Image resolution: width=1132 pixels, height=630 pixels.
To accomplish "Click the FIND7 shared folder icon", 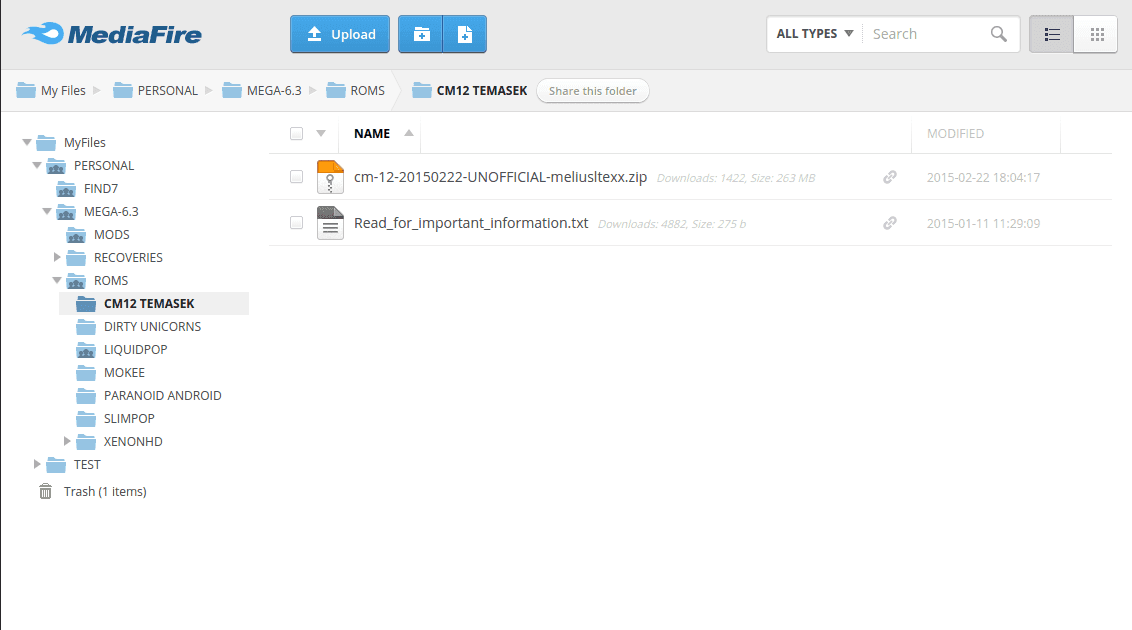I will pyautogui.click(x=66, y=189).
